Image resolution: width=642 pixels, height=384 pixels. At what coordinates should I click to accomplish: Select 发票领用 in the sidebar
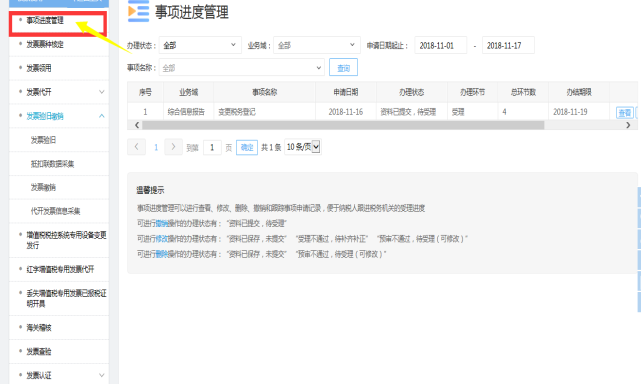point(39,68)
